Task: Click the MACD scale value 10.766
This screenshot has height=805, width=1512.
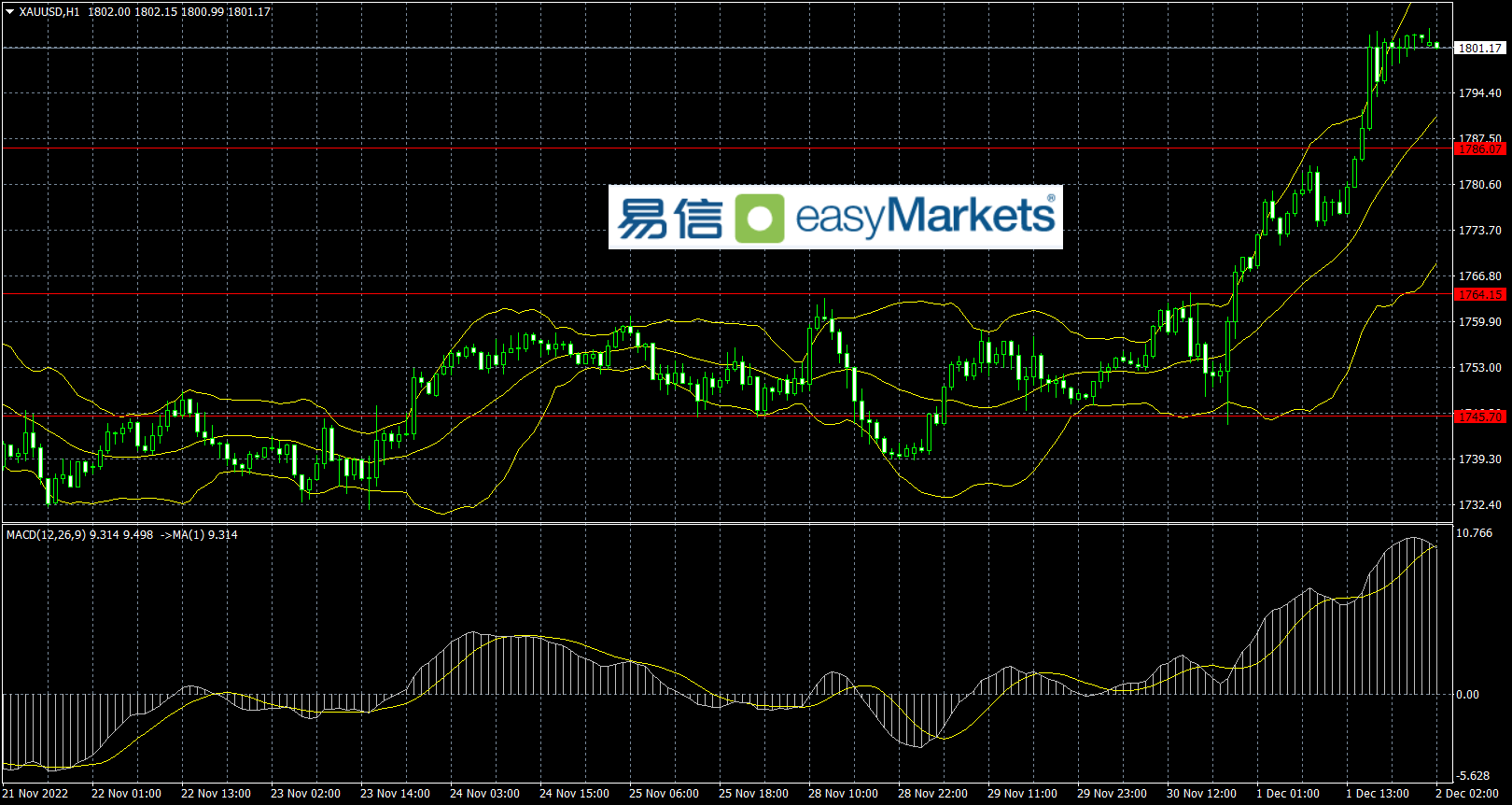Action: coord(1475,533)
